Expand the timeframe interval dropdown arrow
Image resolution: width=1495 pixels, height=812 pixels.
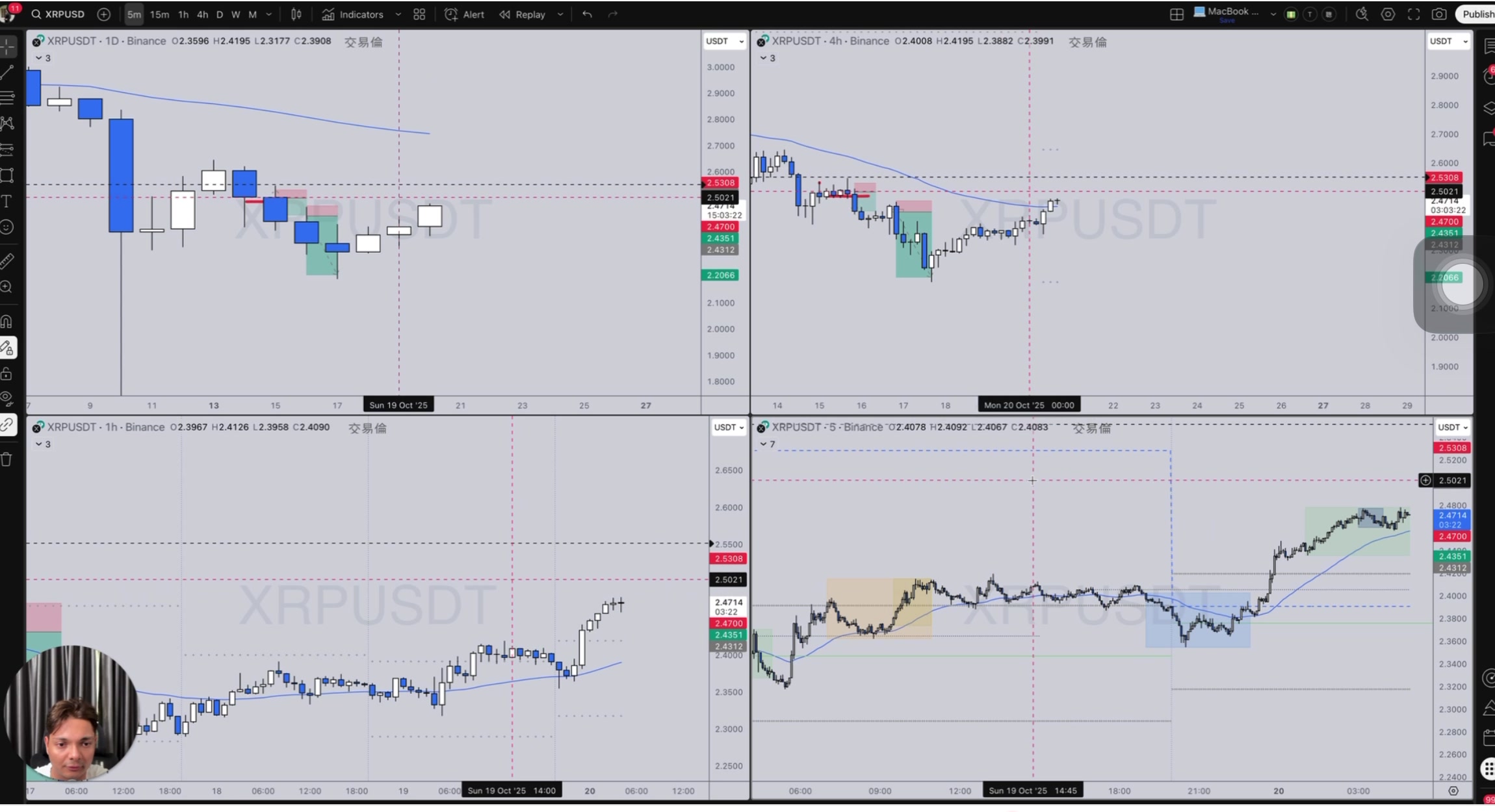pos(269,14)
